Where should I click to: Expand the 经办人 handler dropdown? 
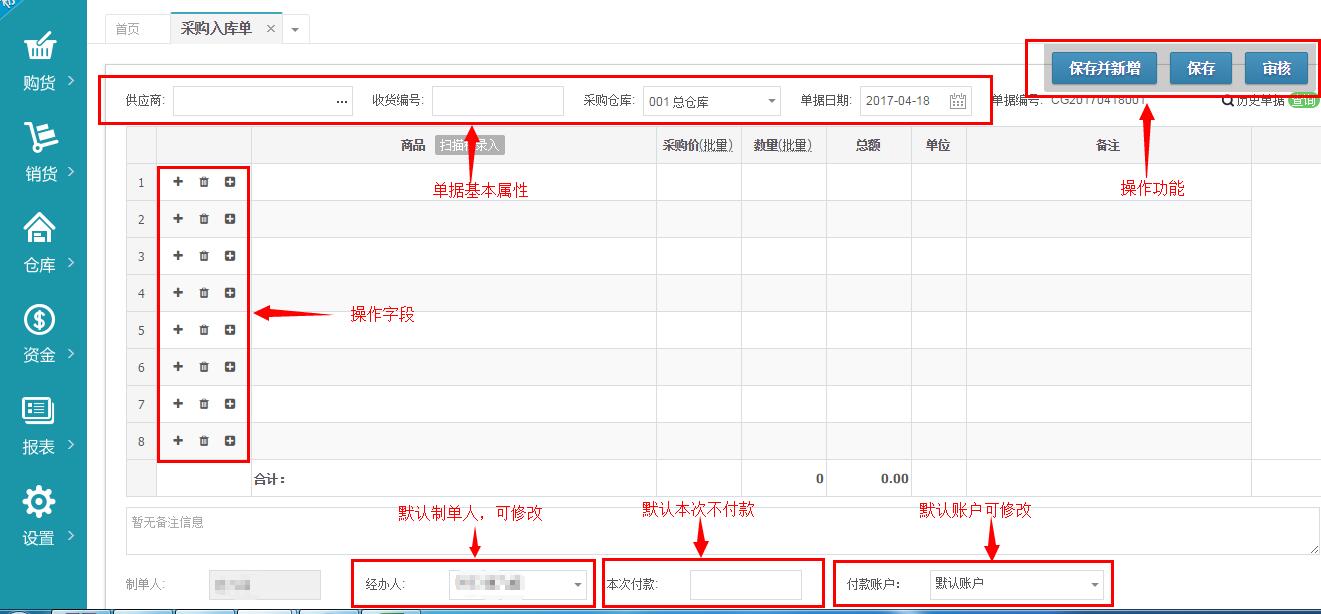pos(578,584)
